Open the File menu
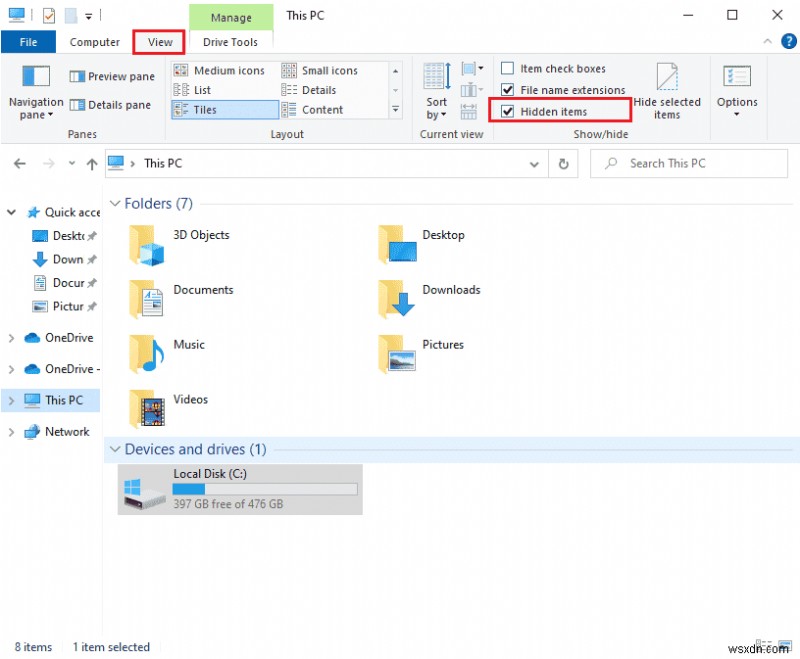Screen dimensions: 800x659 [28, 42]
